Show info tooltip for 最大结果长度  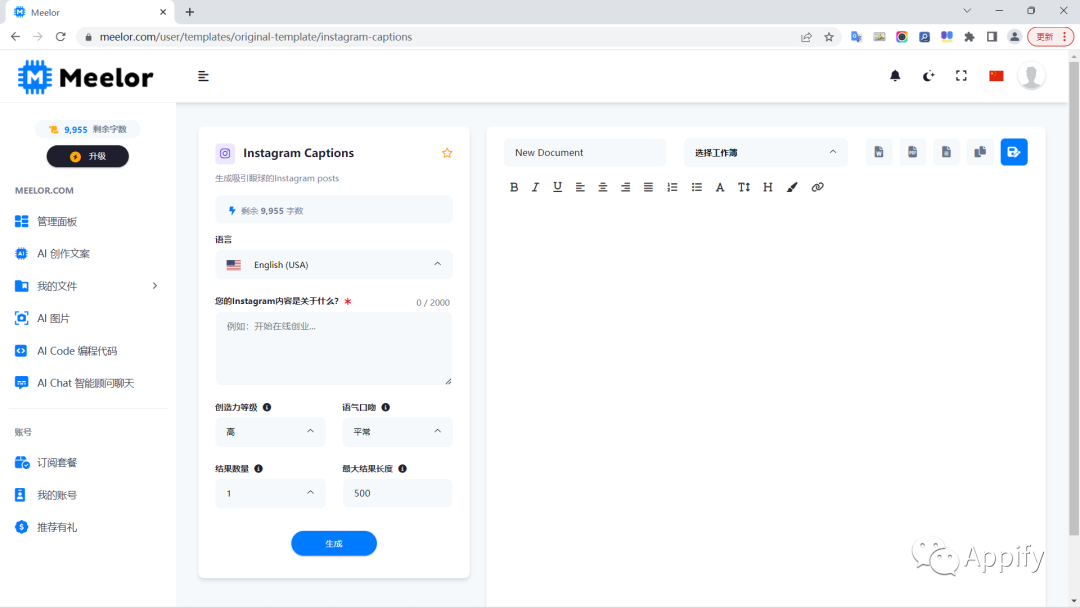(x=402, y=468)
